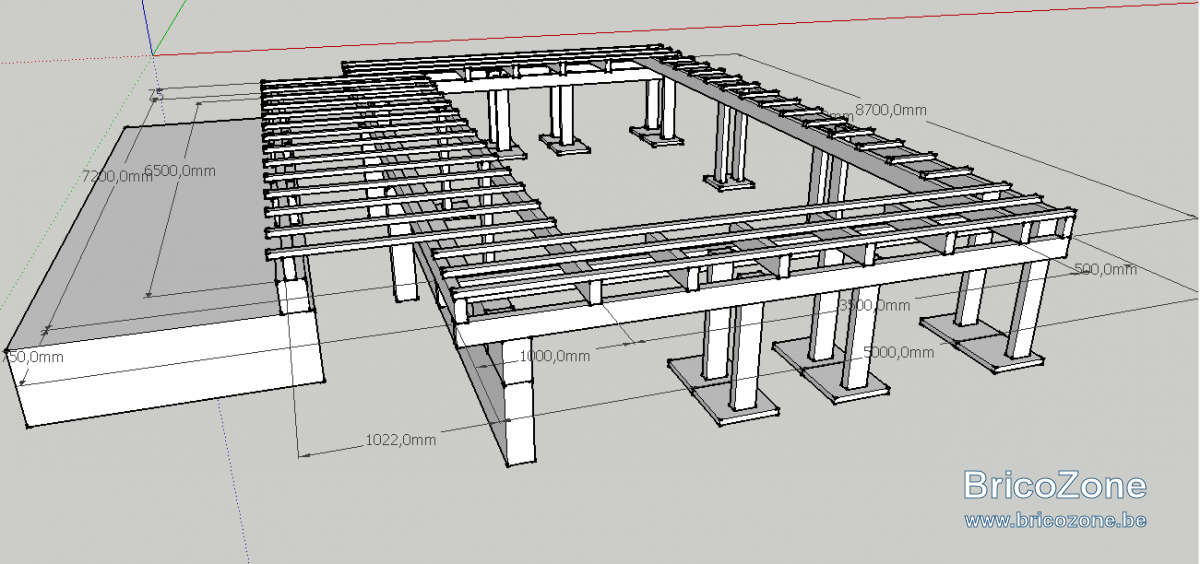Select the 75 dimension label

pos(155,95)
